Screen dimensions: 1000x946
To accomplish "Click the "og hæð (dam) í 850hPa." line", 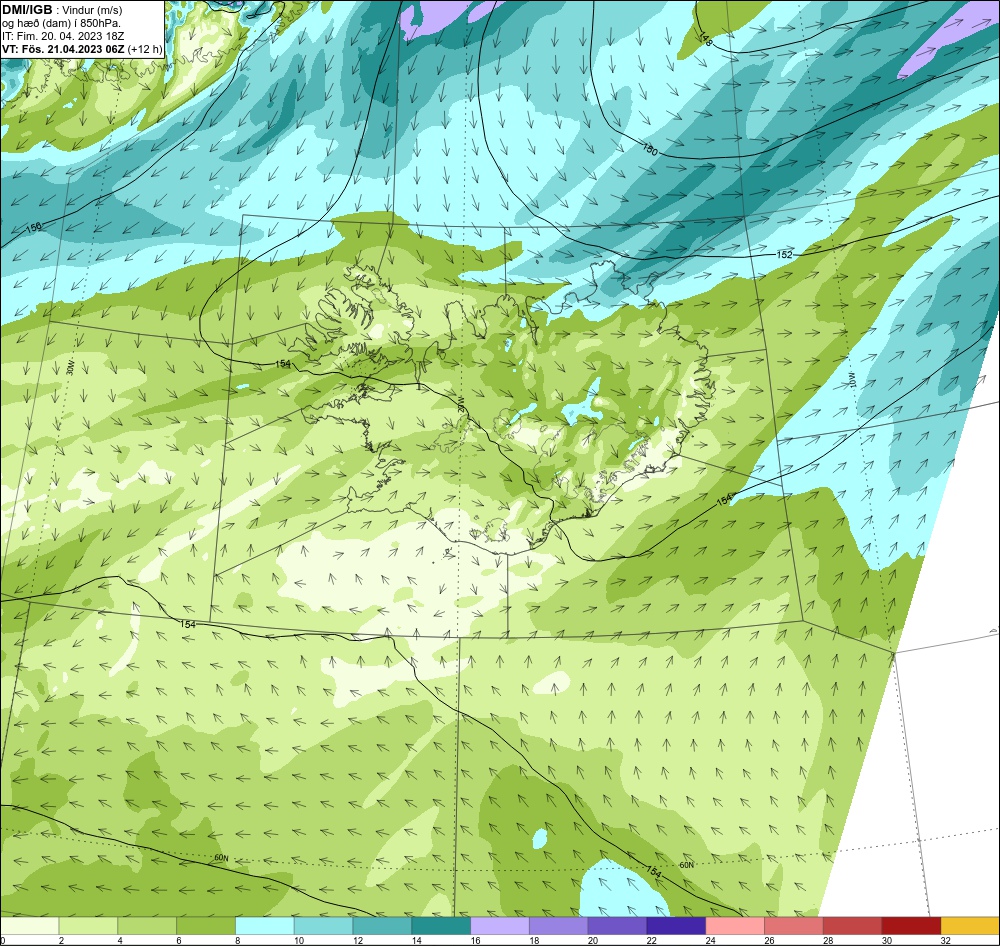I will point(61,24).
